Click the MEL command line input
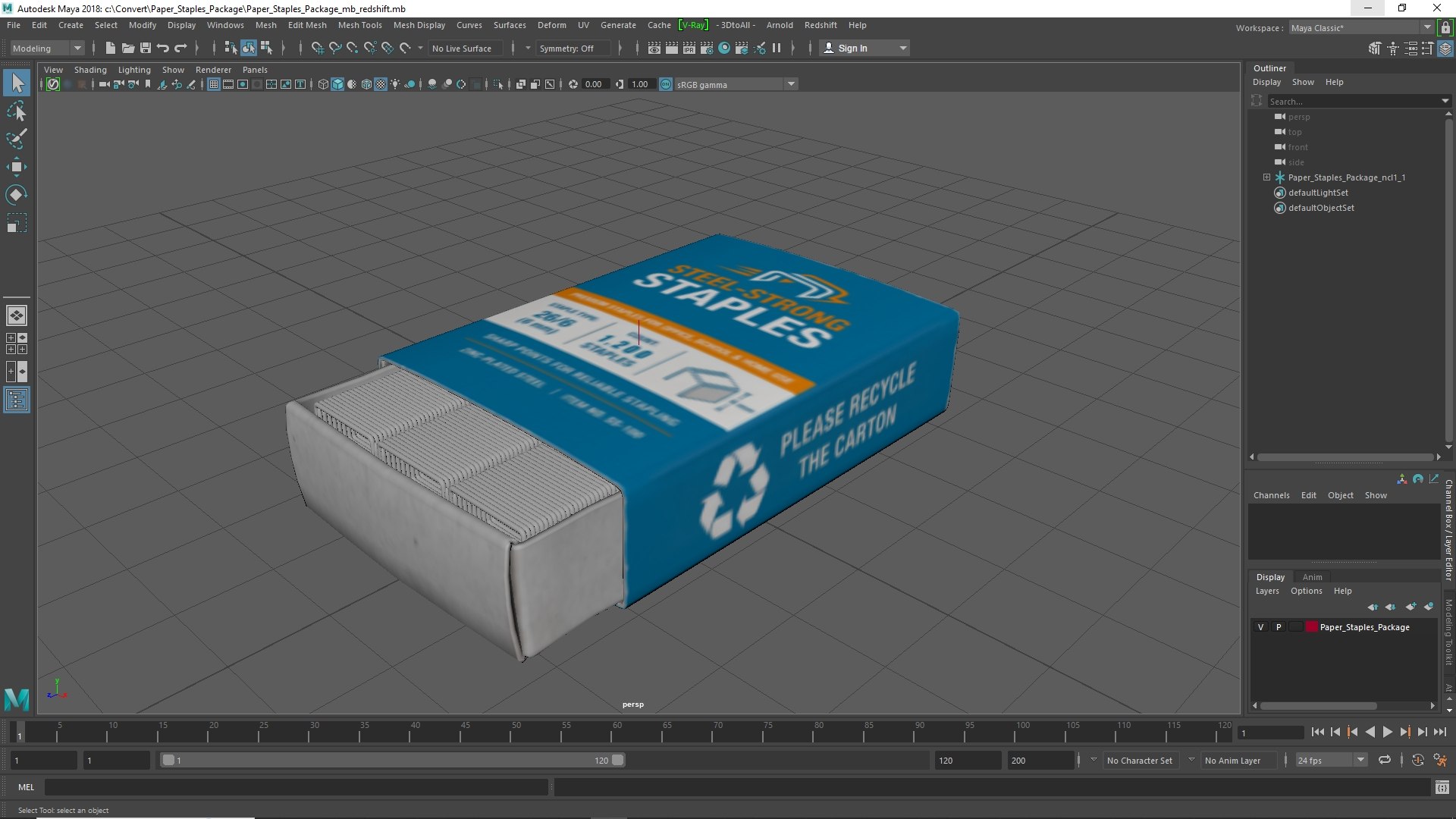This screenshot has width=1456, height=819. [x=296, y=787]
